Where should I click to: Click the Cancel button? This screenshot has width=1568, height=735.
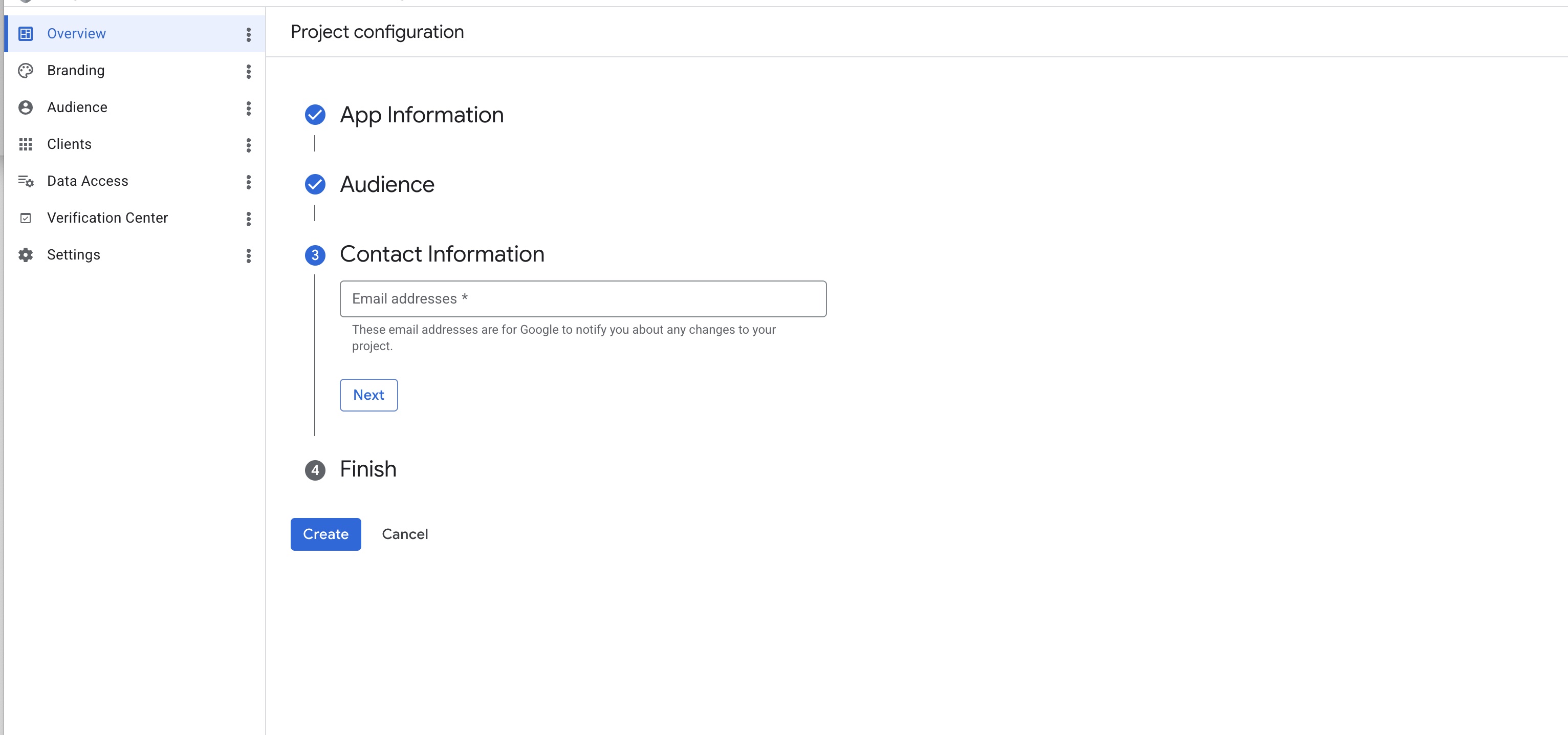tap(404, 534)
